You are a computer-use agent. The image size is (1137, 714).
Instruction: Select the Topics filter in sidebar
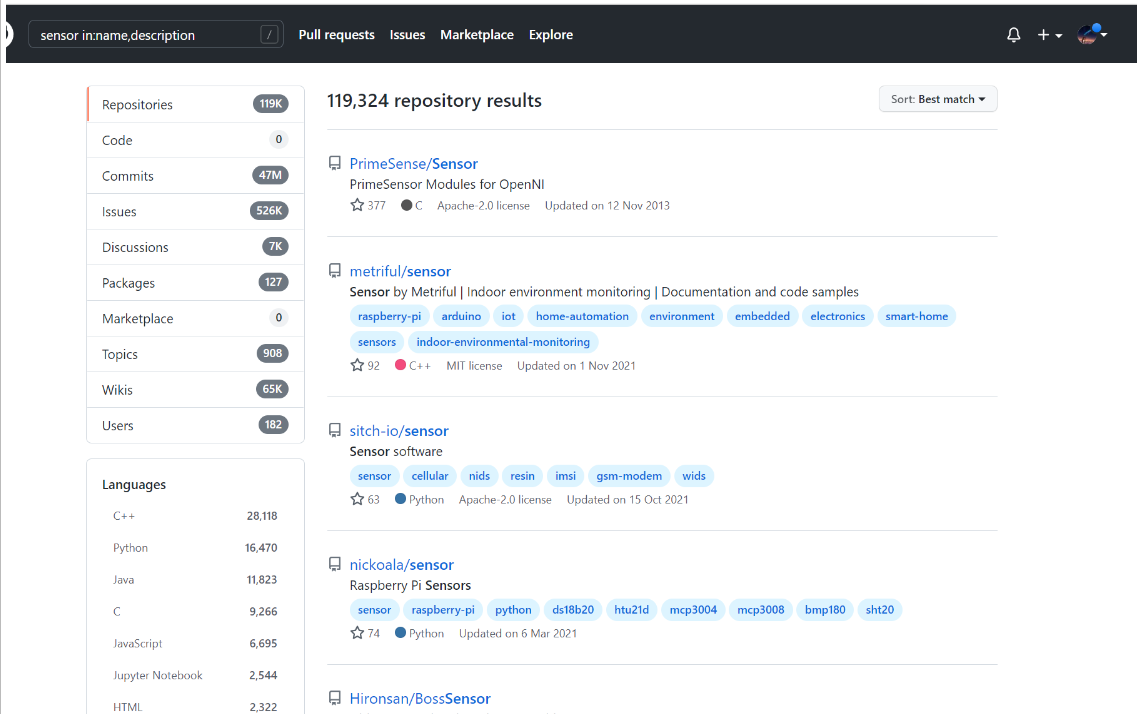pyautogui.click(x=195, y=354)
